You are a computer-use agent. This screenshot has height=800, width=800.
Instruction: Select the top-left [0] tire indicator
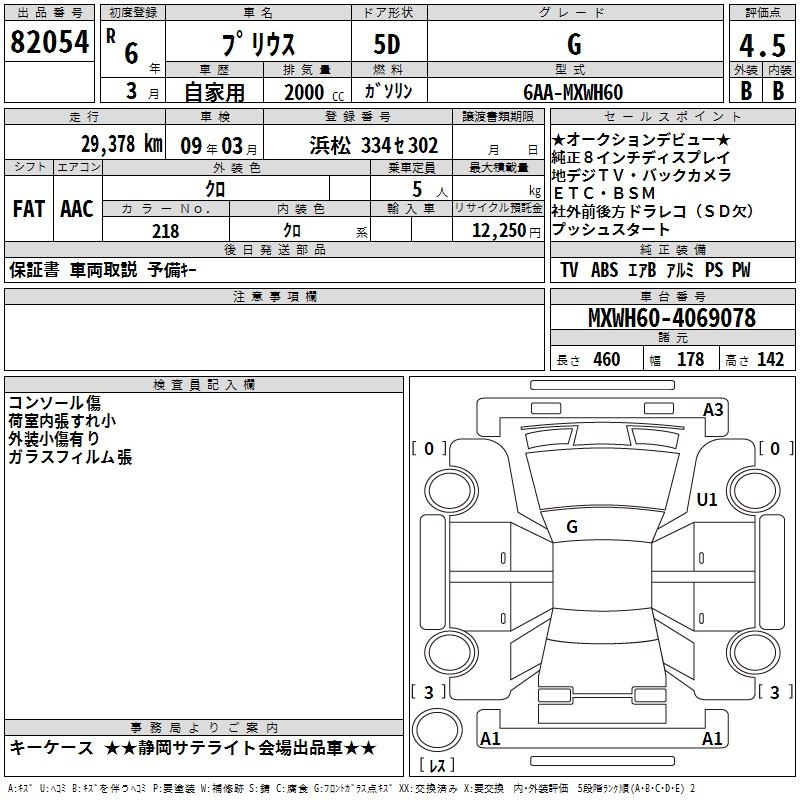[430, 449]
